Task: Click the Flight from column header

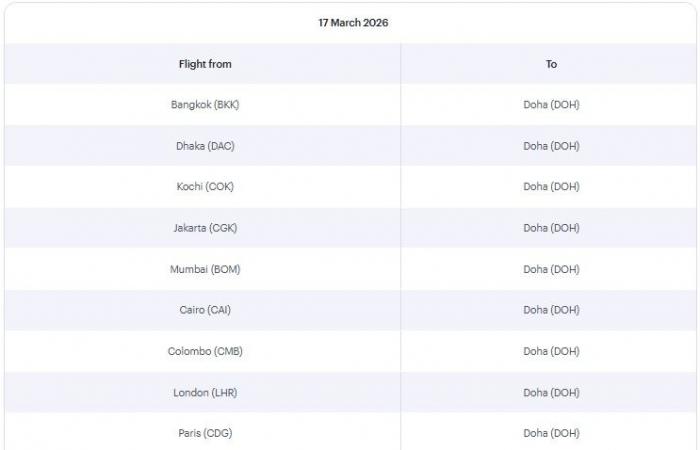Action: pos(205,64)
